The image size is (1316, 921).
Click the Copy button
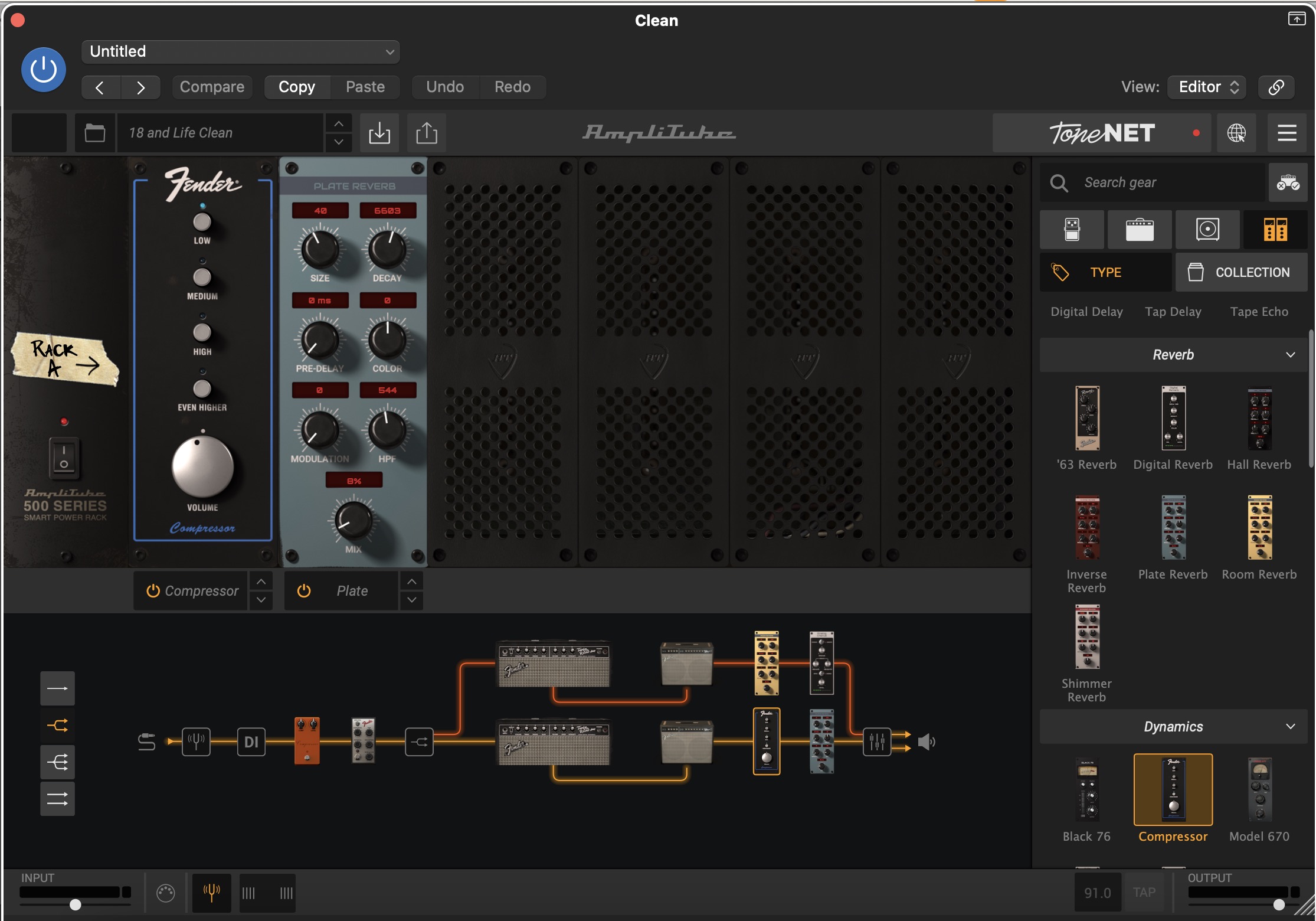coord(297,87)
